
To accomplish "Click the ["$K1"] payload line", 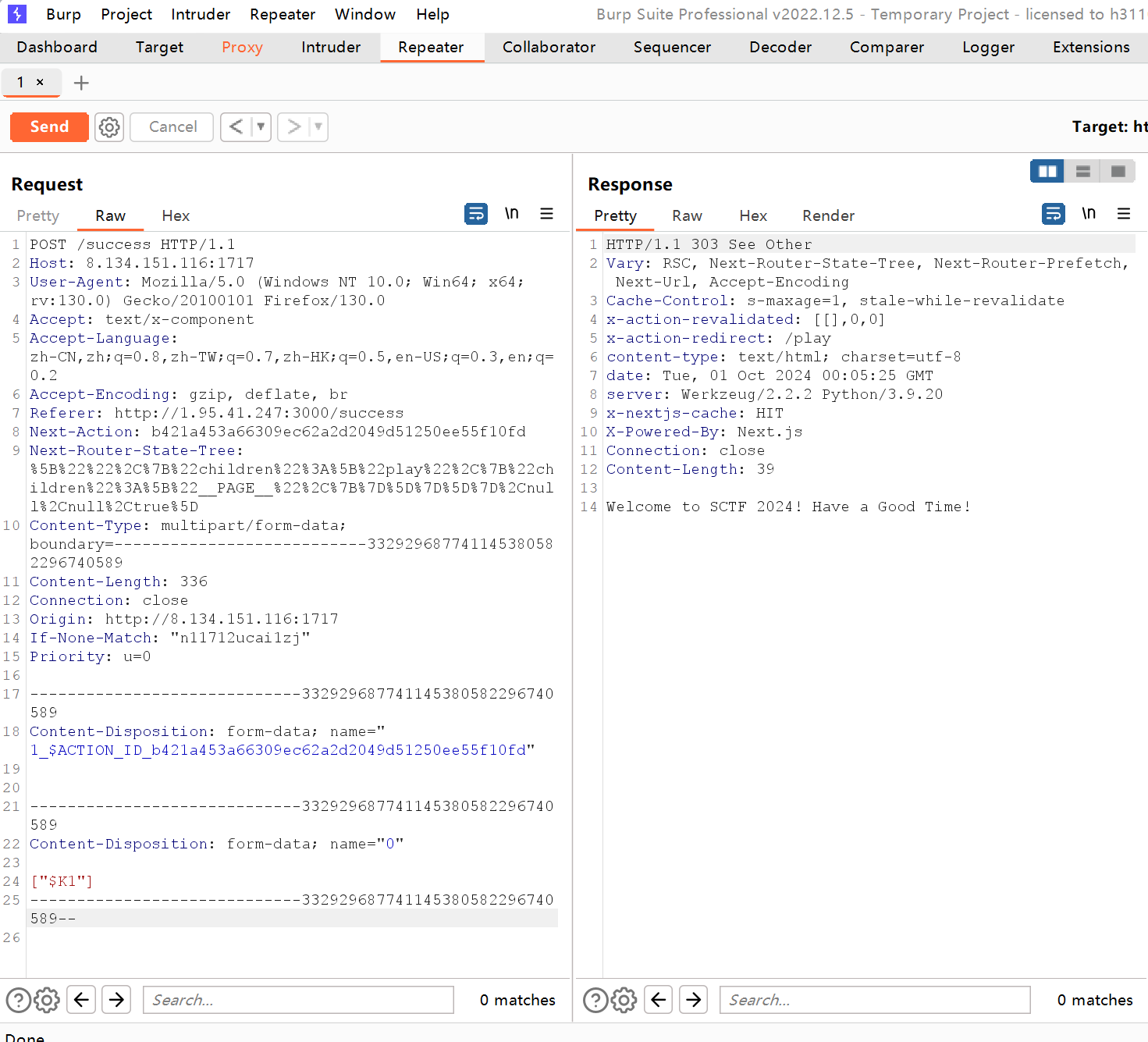I will click(x=62, y=881).
